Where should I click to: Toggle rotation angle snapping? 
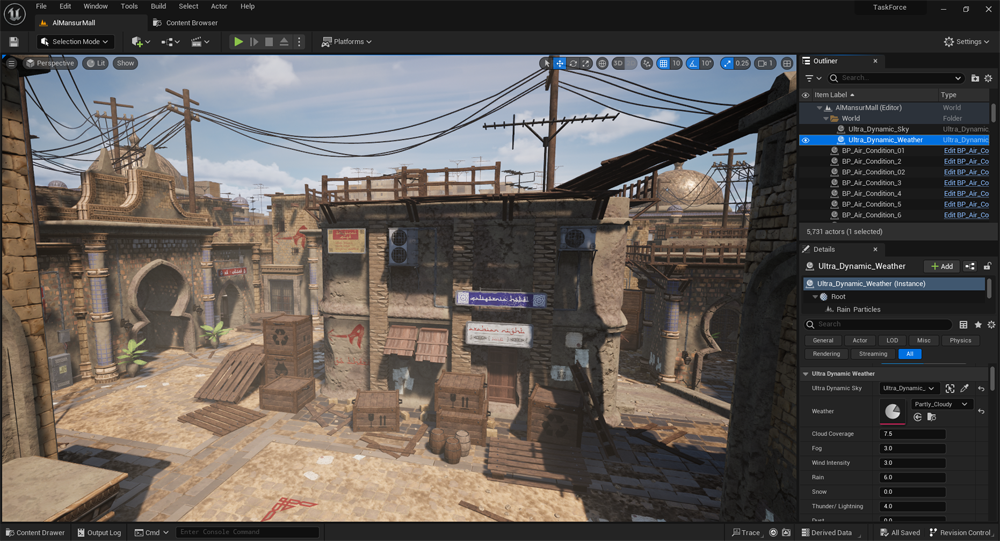[x=692, y=63]
